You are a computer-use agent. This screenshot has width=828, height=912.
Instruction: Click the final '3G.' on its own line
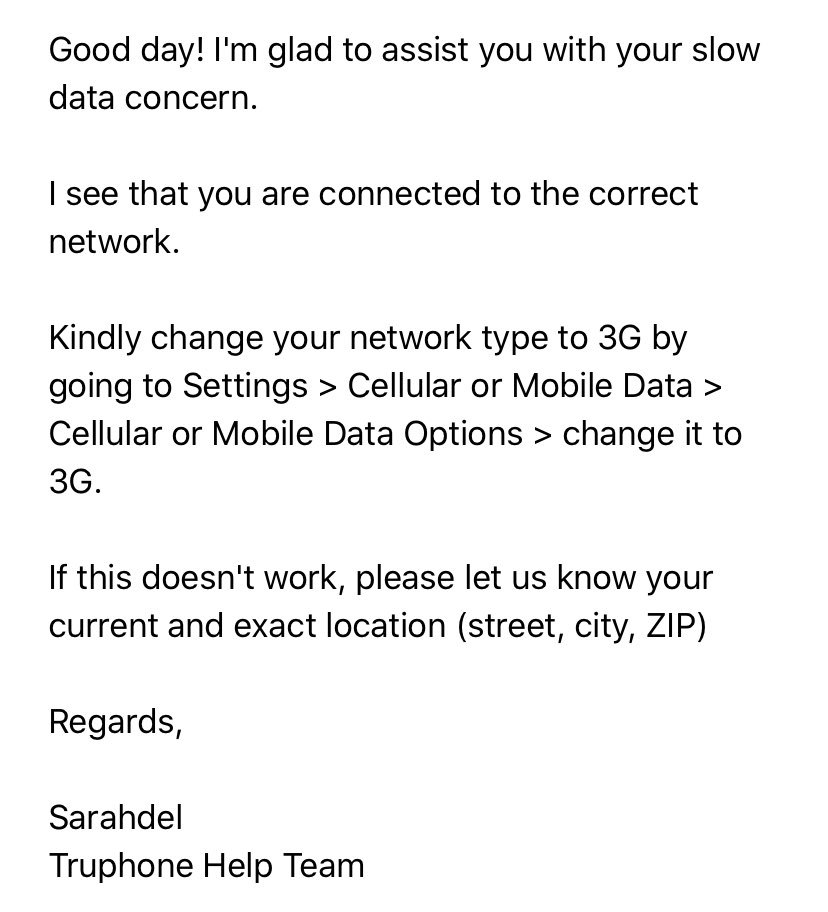click(x=75, y=482)
